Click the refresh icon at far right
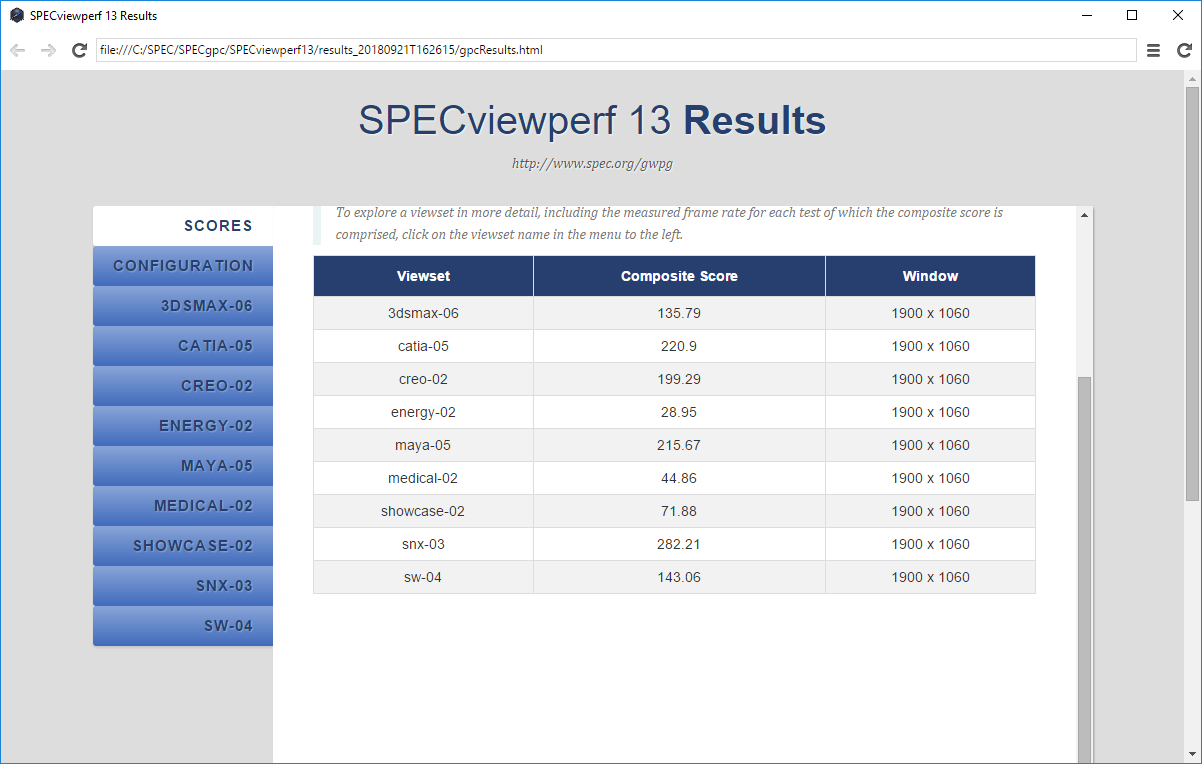Viewport: 1202px width, 764px height. (x=1184, y=50)
